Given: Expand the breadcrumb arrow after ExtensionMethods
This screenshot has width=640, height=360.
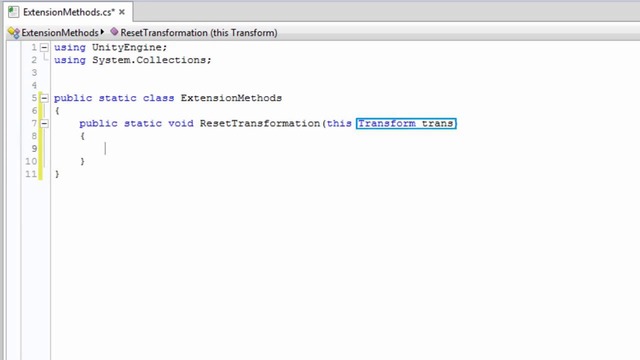Looking at the screenshot, I should [102, 31].
